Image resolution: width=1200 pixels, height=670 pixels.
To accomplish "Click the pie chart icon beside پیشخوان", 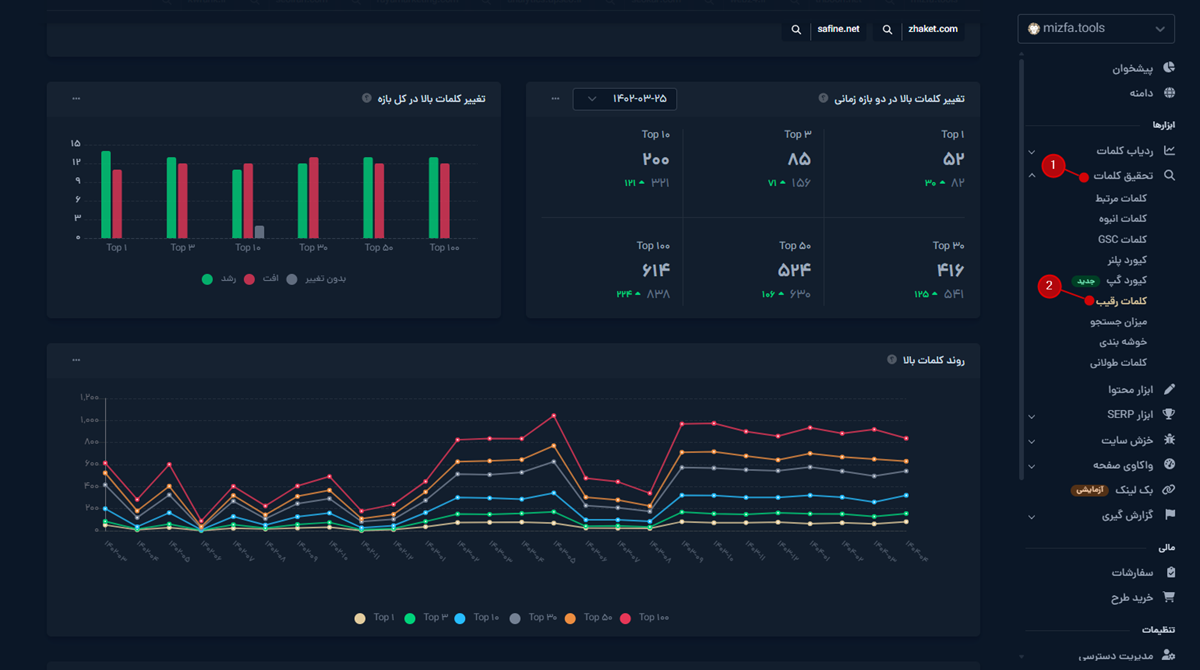I will click(1169, 69).
